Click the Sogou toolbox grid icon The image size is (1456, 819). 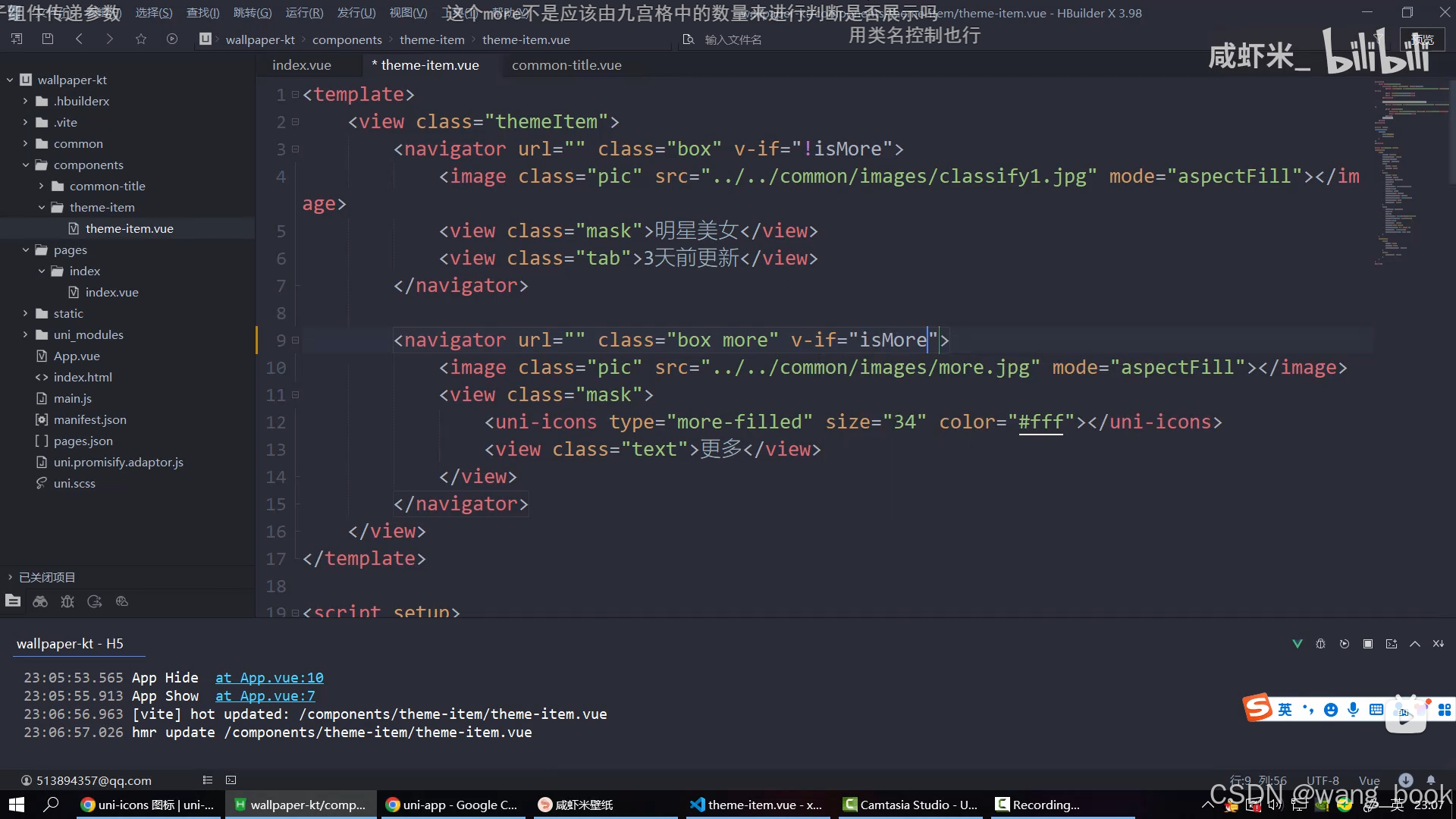(1445, 710)
